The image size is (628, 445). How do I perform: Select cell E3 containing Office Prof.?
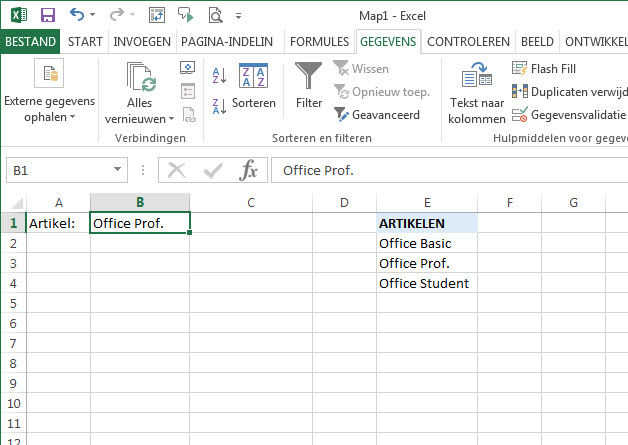[427, 263]
